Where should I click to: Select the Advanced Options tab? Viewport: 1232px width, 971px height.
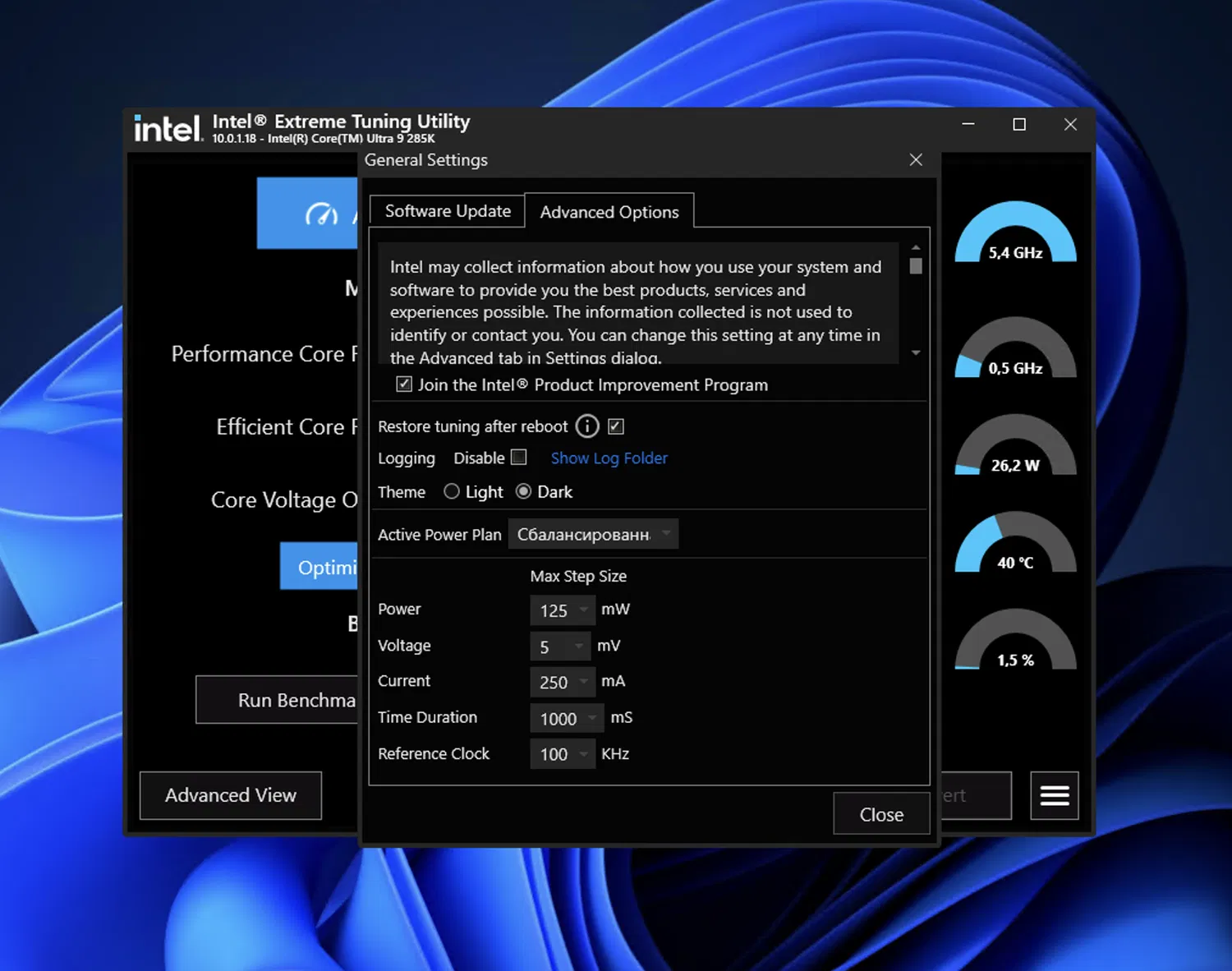[609, 212]
